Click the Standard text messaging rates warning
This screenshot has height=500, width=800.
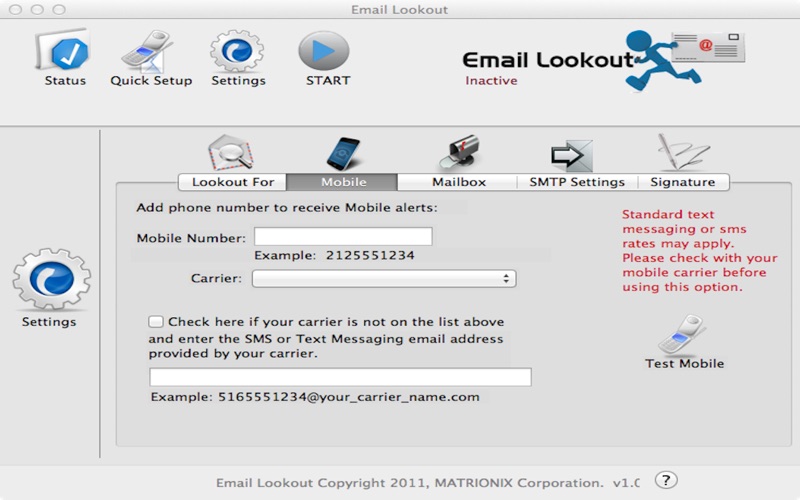point(699,251)
